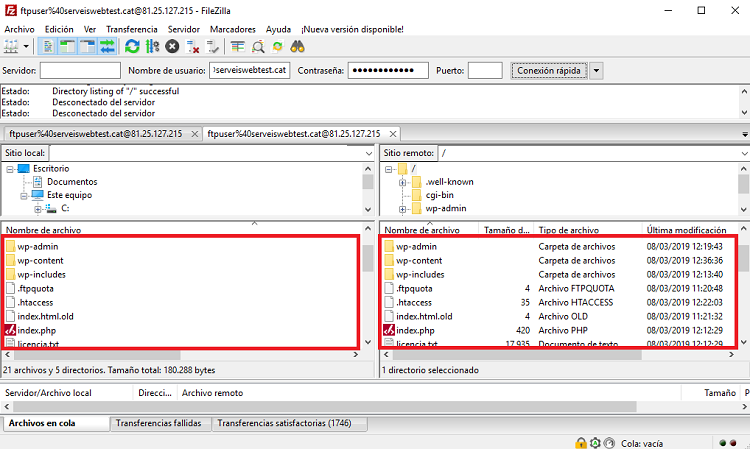Open the Sitio remoto path dropdown

click(x=744, y=153)
